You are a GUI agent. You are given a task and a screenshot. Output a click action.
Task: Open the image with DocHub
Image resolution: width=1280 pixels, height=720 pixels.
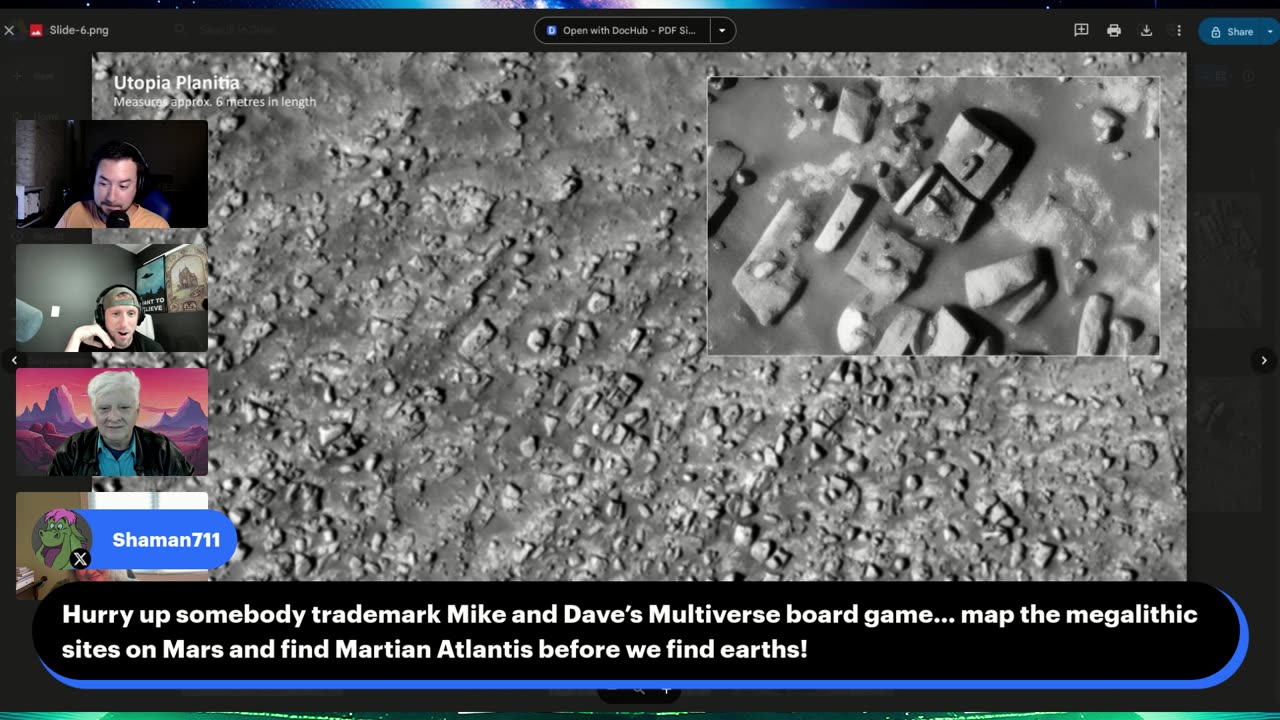[x=622, y=31]
